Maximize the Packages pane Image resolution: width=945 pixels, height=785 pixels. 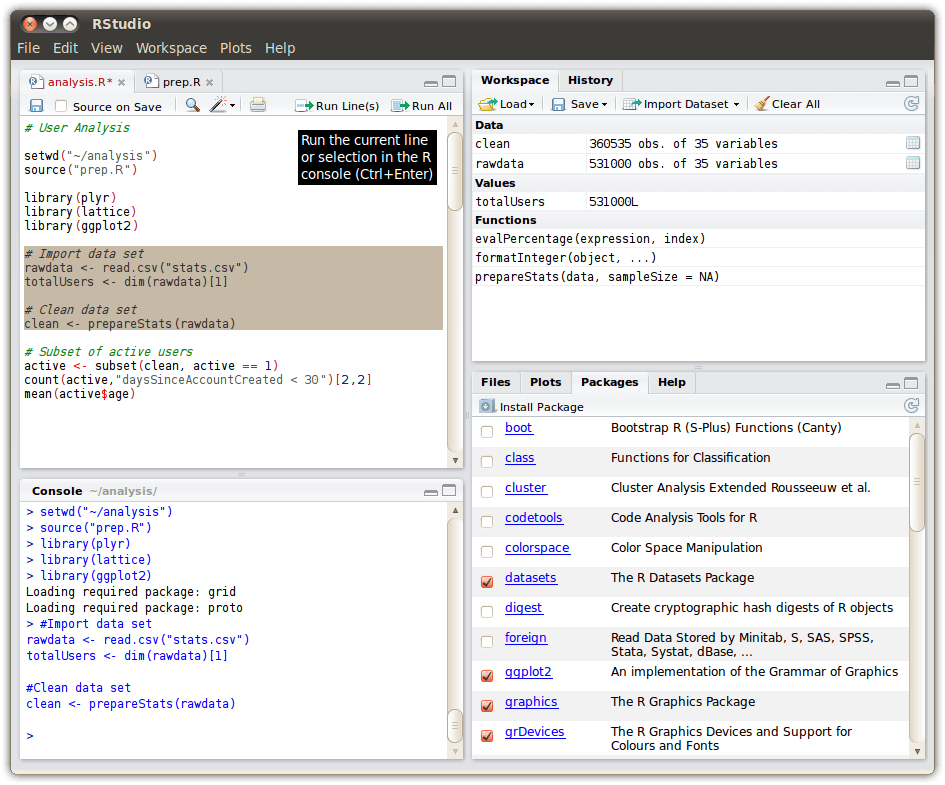pos(911,383)
